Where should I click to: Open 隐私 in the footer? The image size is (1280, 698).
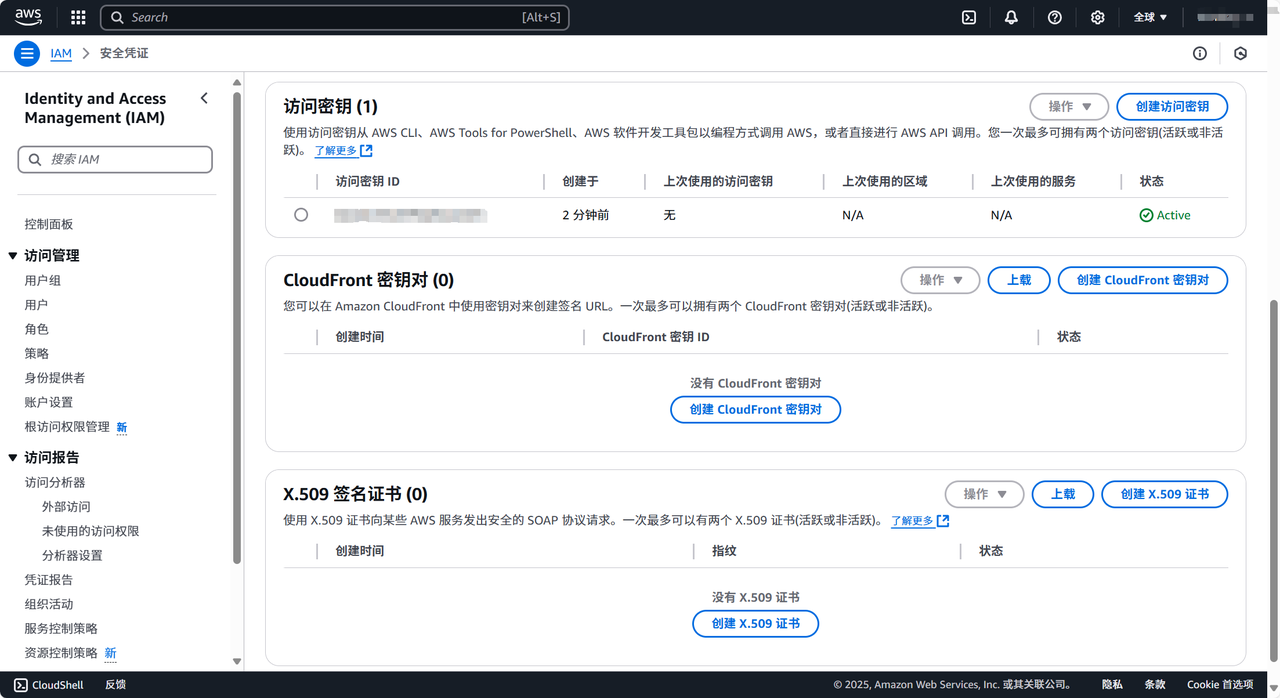[x=1112, y=685]
